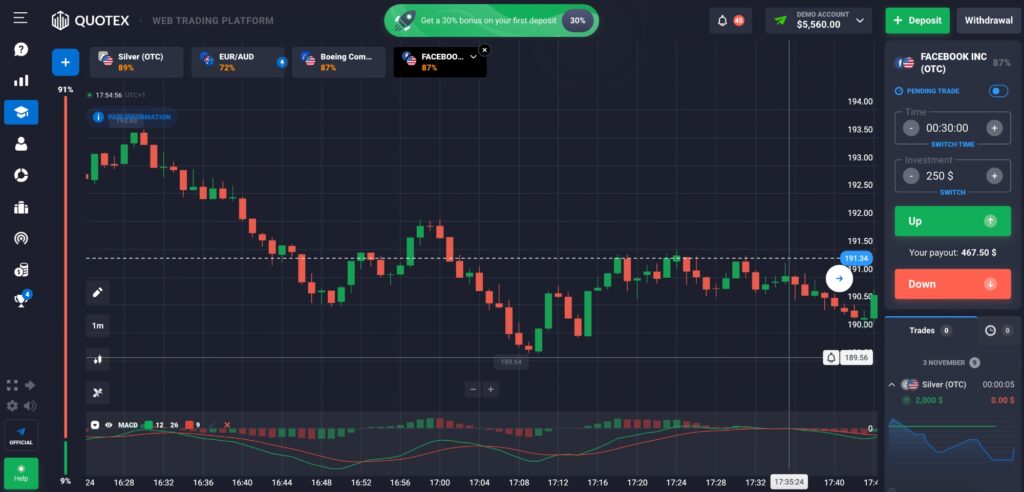Click the green Help button
Screen dimensions: 1024x492
click(x=21, y=472)
